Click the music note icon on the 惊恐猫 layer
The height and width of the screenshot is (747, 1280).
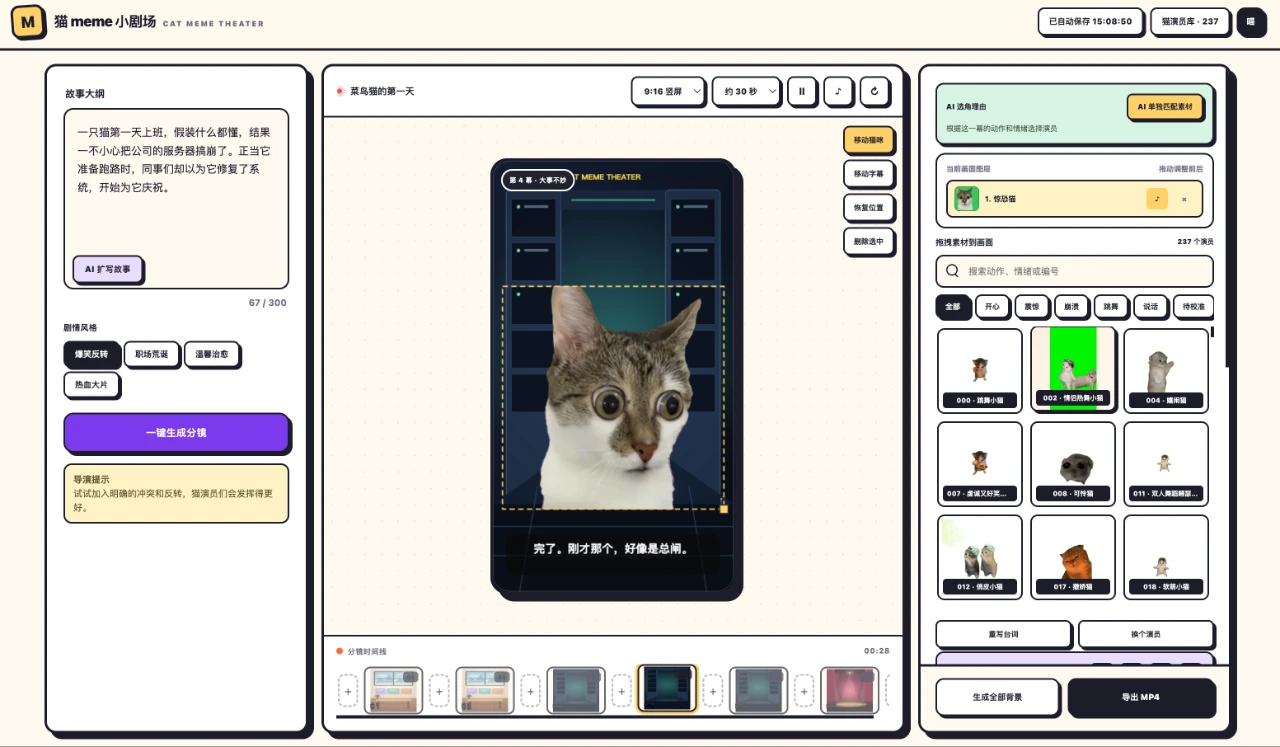click(1157, 199)
